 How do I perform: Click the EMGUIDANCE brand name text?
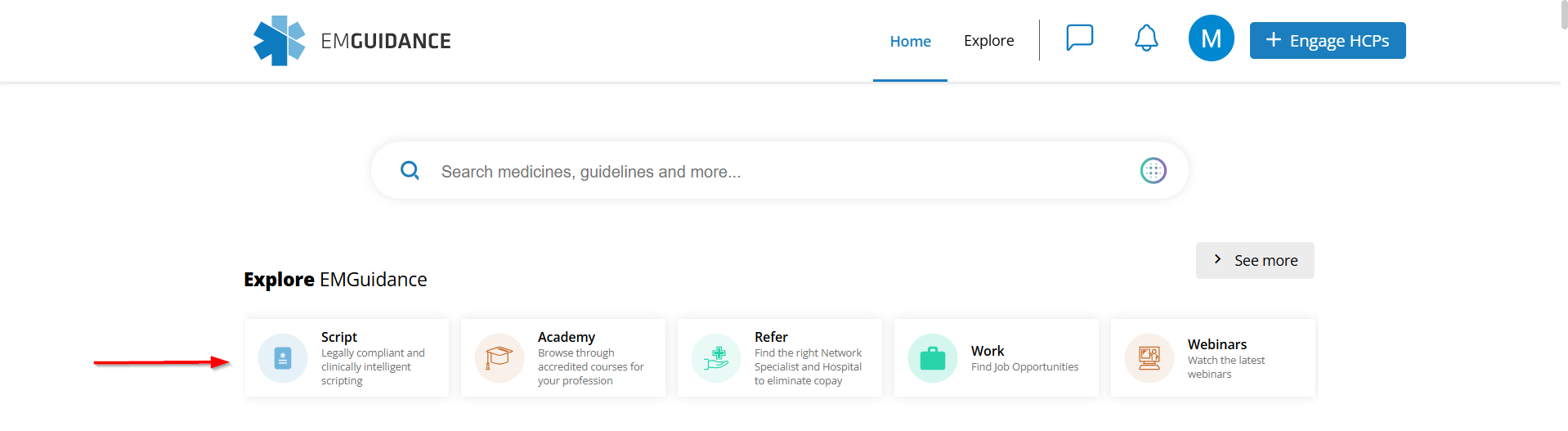tap(386, 41)
